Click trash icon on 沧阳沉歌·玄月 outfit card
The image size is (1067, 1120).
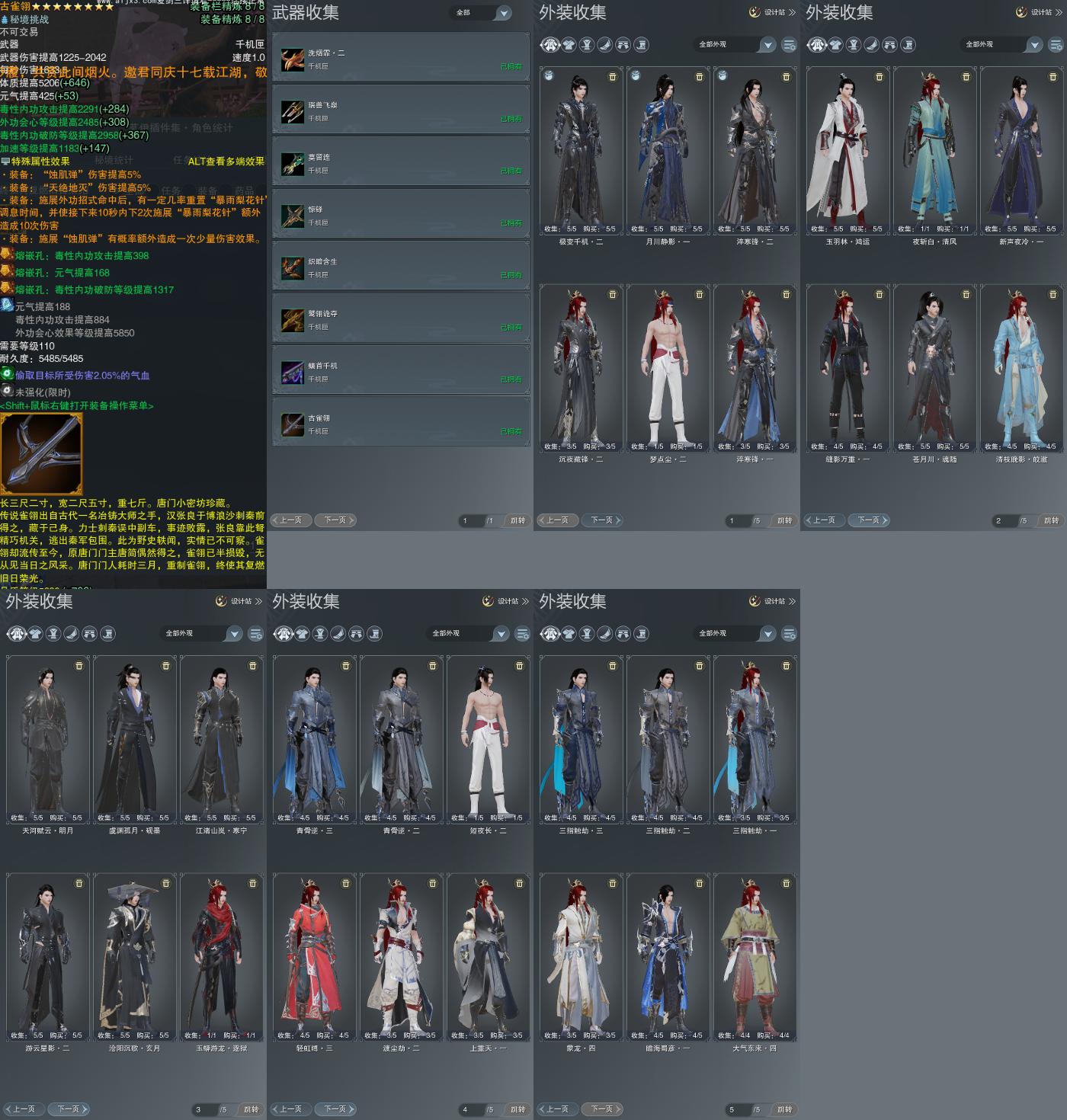166,883
